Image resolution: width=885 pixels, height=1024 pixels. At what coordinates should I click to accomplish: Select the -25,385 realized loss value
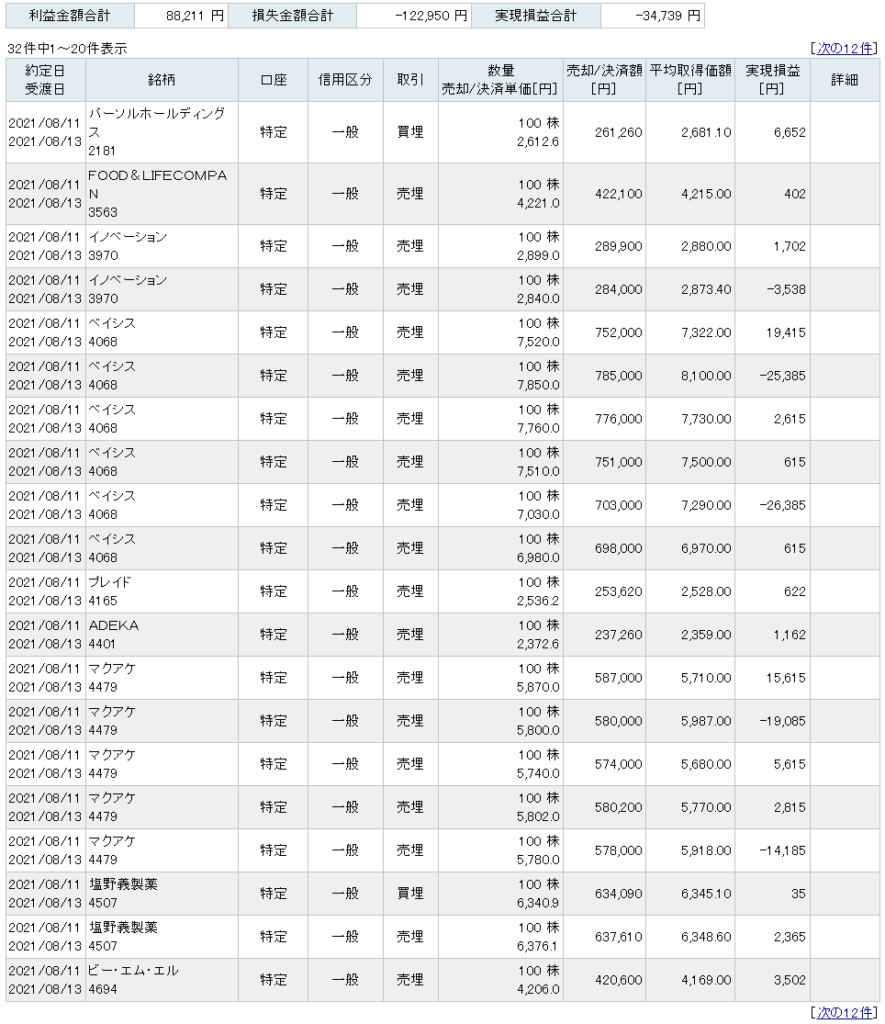[x=782, y=376]
